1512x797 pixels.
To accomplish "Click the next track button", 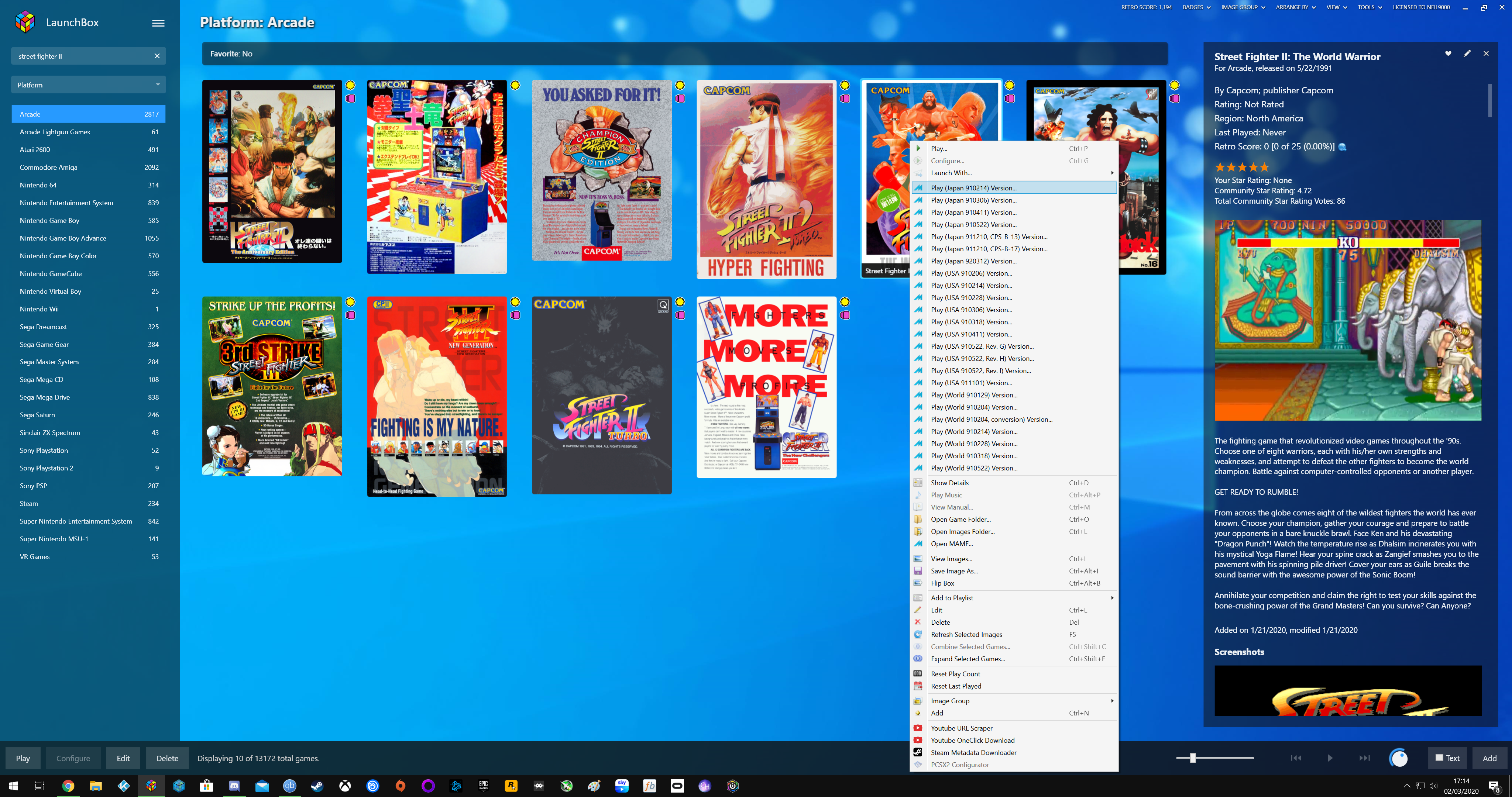I will (1364, 758).
